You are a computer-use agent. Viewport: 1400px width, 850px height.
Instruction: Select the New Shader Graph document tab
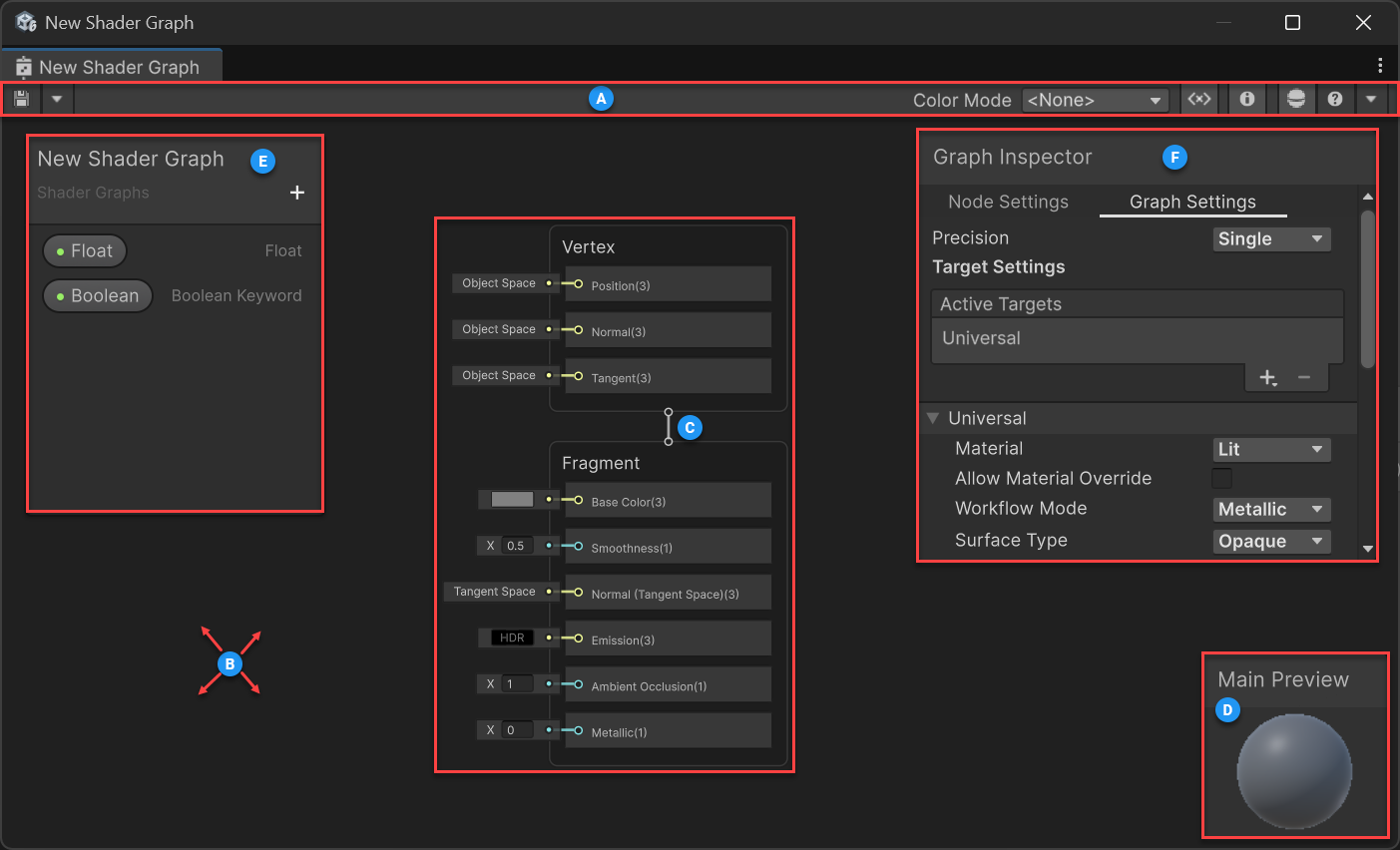120,66
